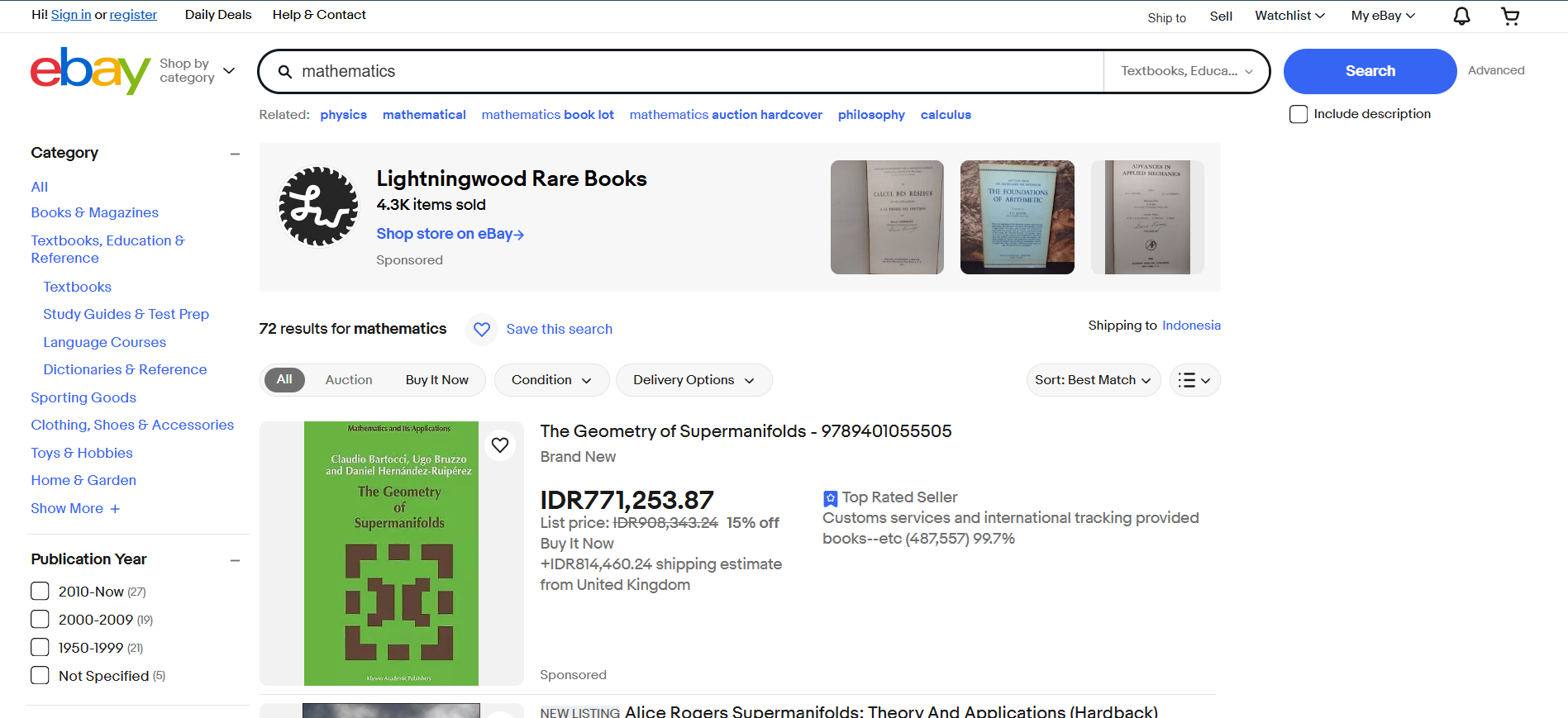Click the register link
The height and width of the screenshot is (718, 1568).
[x=133, y=15]
